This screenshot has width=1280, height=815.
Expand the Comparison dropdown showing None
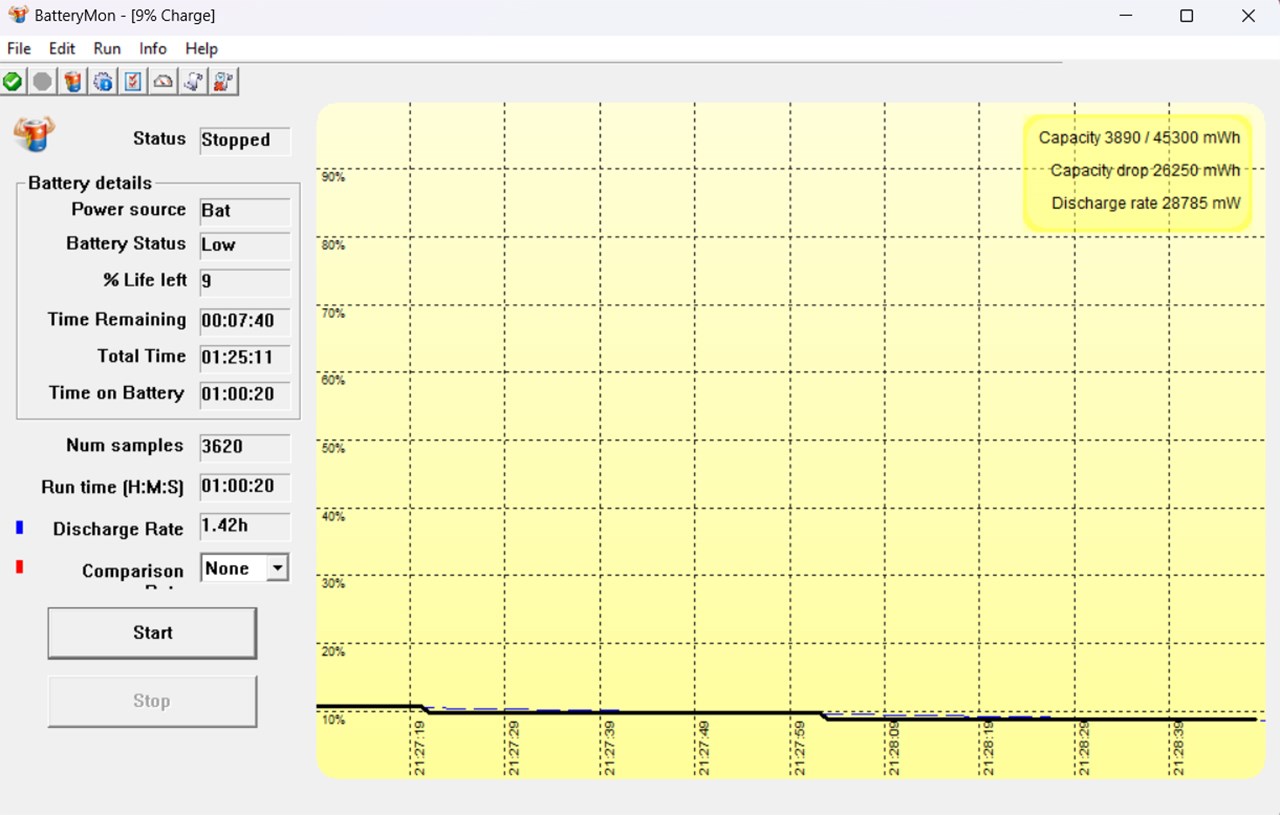tap(245, 568)
